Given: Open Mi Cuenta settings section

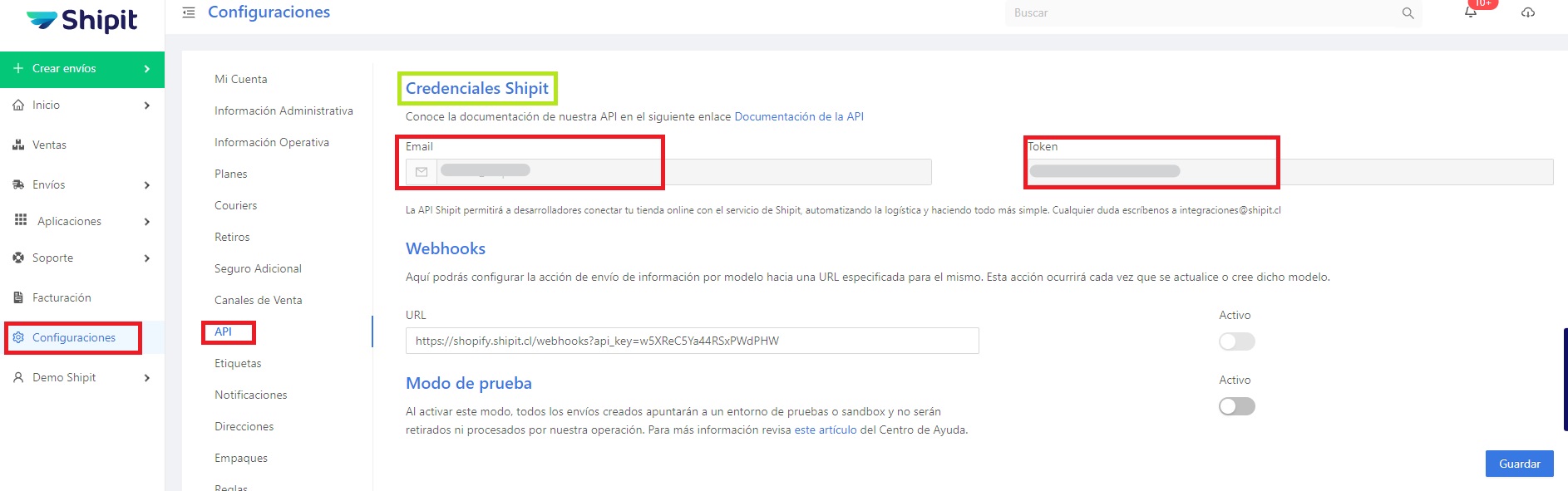Looking at the screenshot, I should tap(241, 79).
